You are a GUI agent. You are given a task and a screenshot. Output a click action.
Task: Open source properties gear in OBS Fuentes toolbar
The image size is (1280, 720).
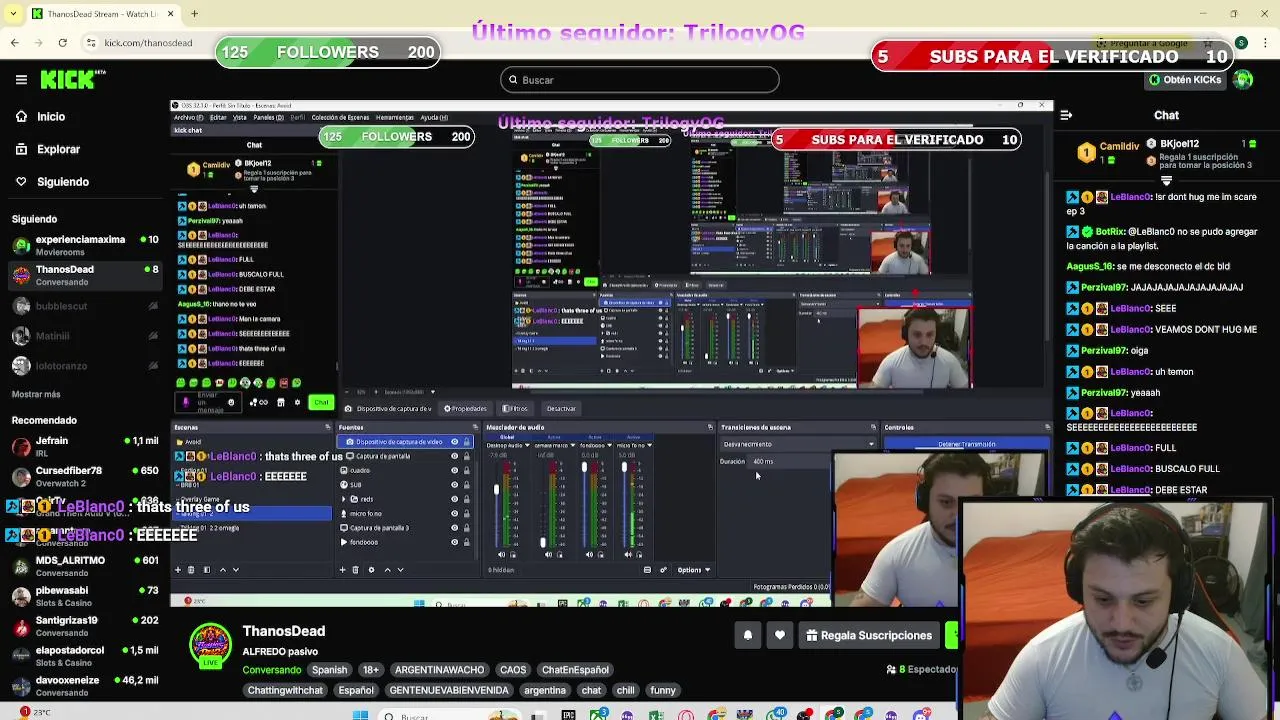[x=371, y=570]
